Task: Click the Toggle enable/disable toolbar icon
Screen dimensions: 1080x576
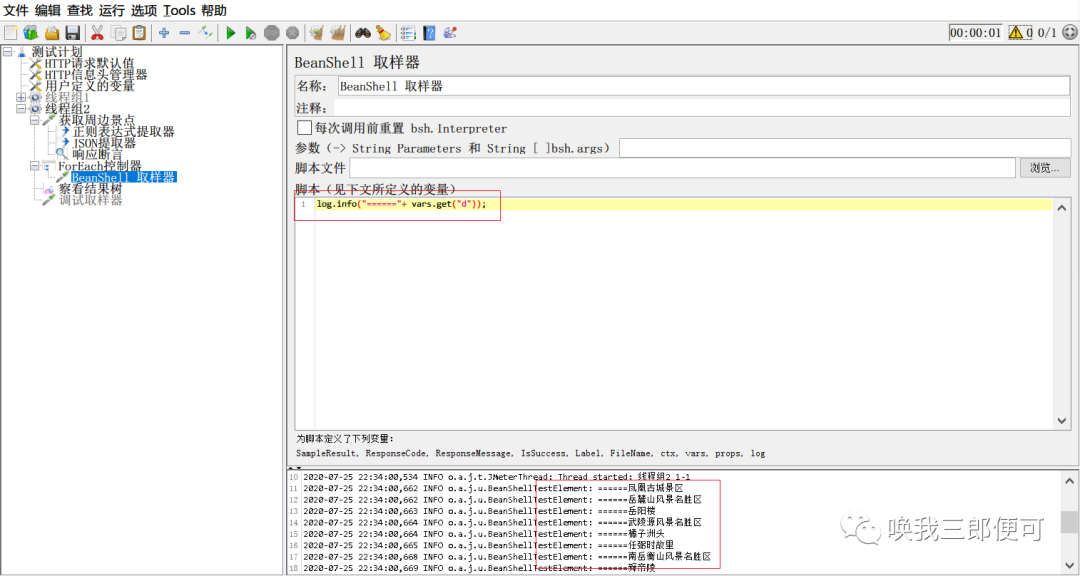Action: tap(205, 32)
